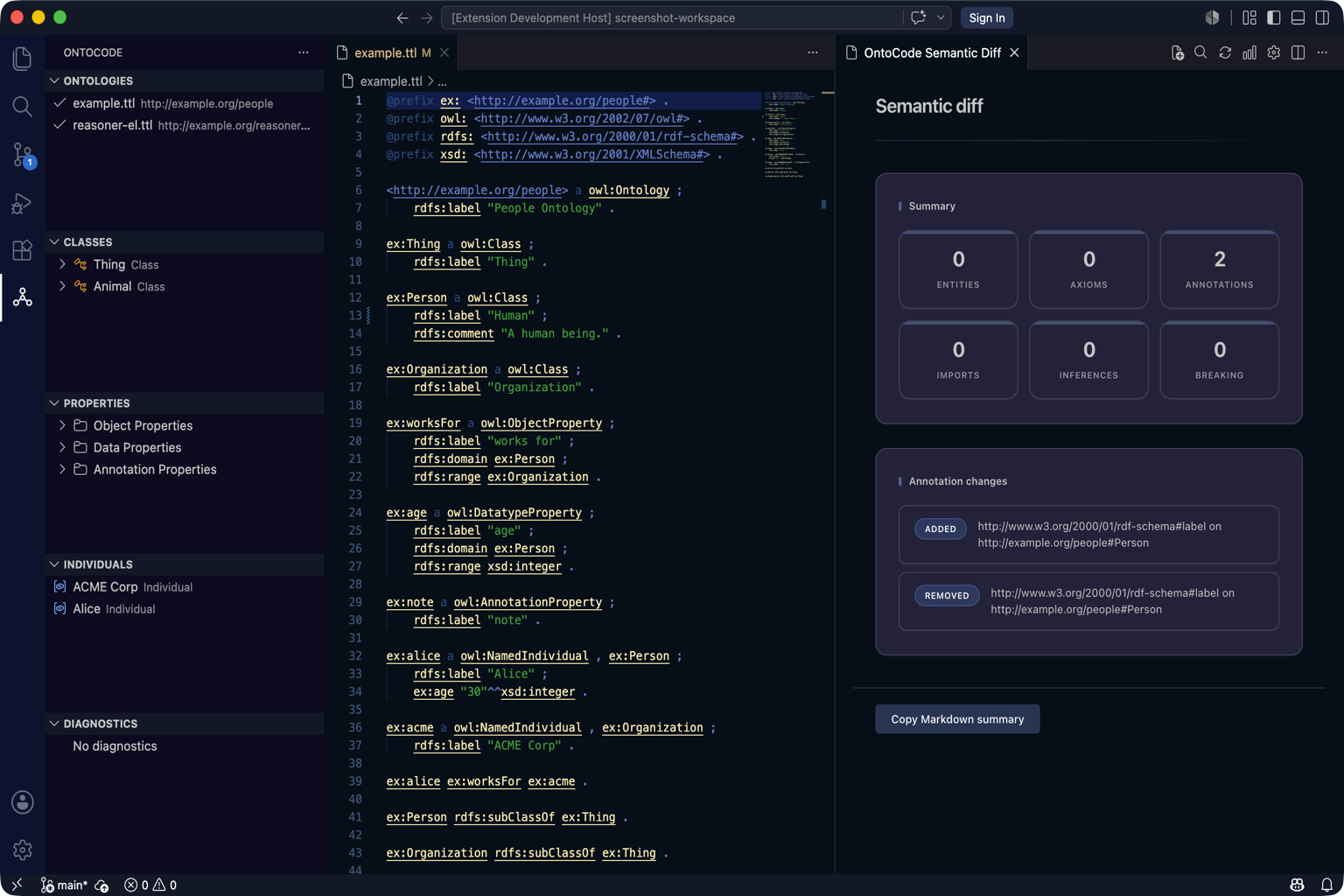Open the remote window indicator in status bar

pyautogui.click(x=17, y=885)
